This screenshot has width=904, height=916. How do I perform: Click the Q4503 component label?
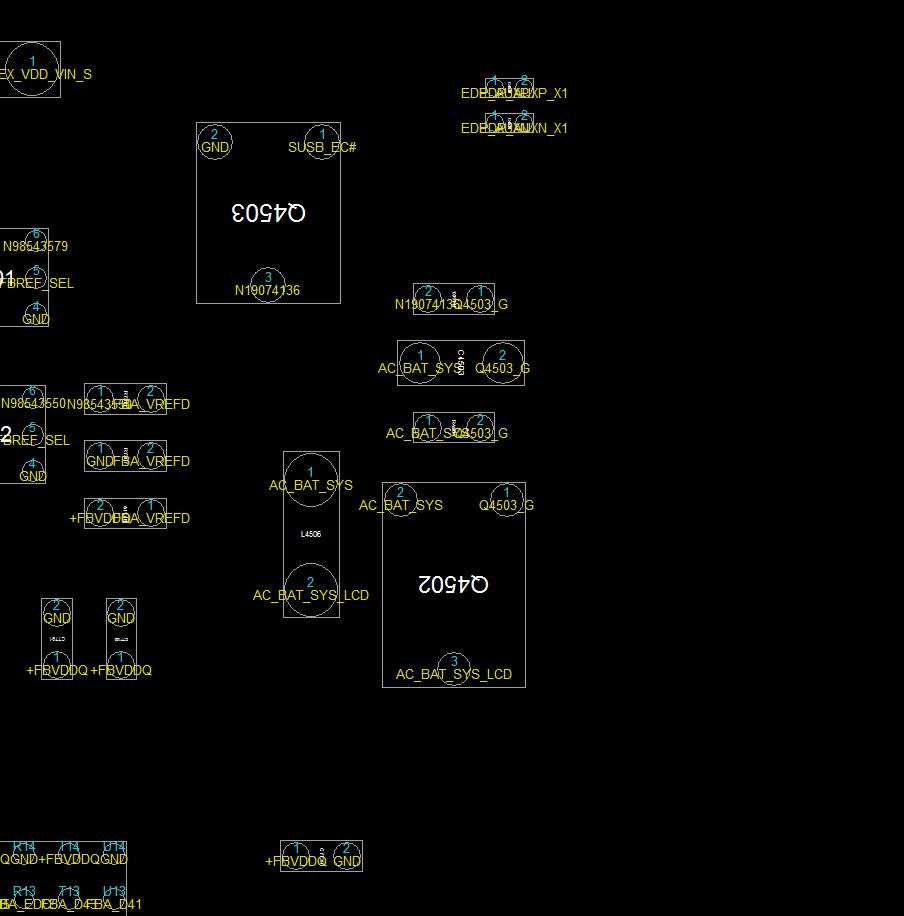[268, 213]
